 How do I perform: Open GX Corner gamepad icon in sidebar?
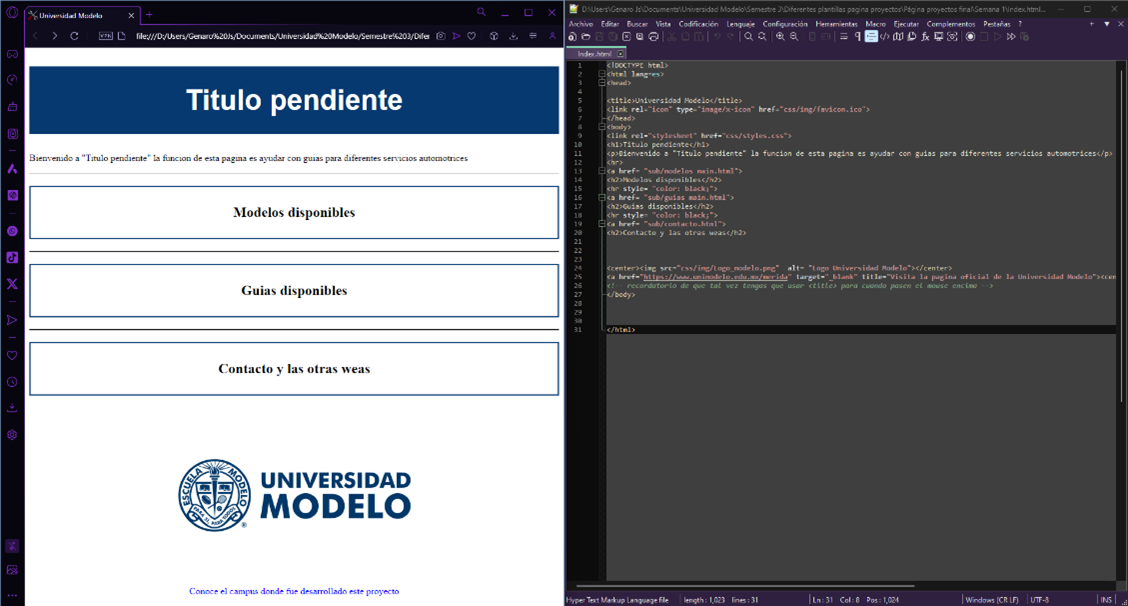point(12,54)
